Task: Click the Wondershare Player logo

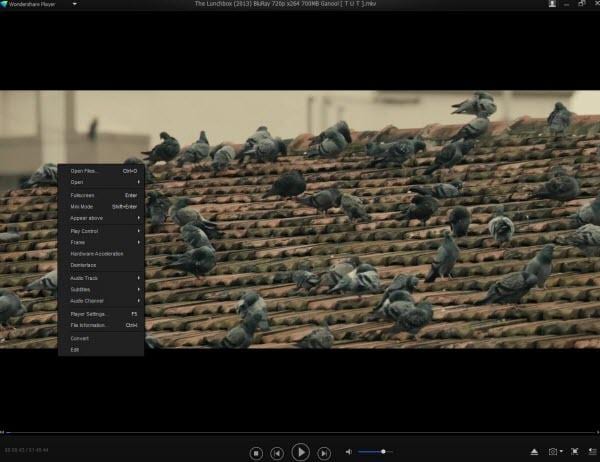Action: 4,4
